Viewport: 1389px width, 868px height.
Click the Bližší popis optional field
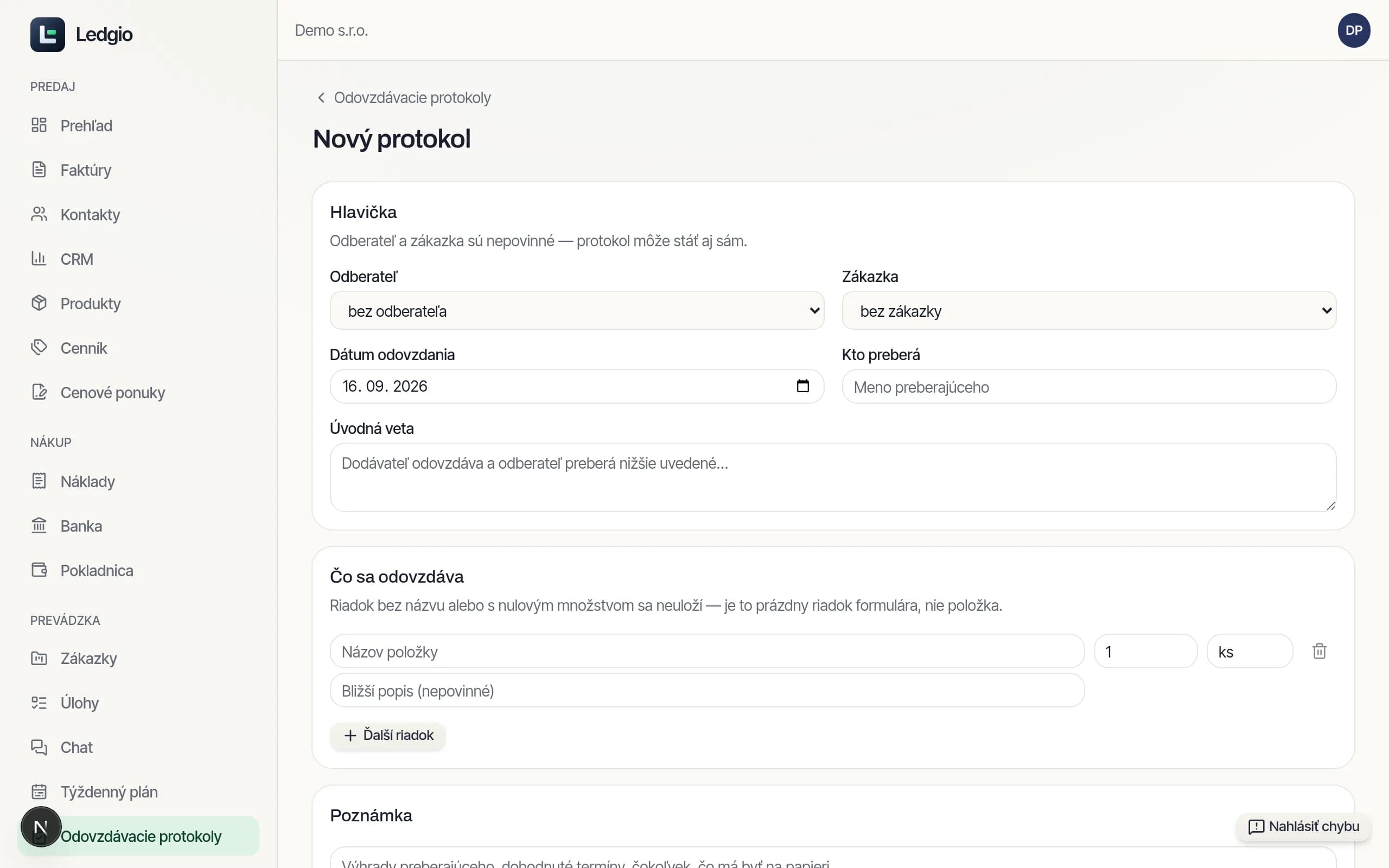pos(707,690)
